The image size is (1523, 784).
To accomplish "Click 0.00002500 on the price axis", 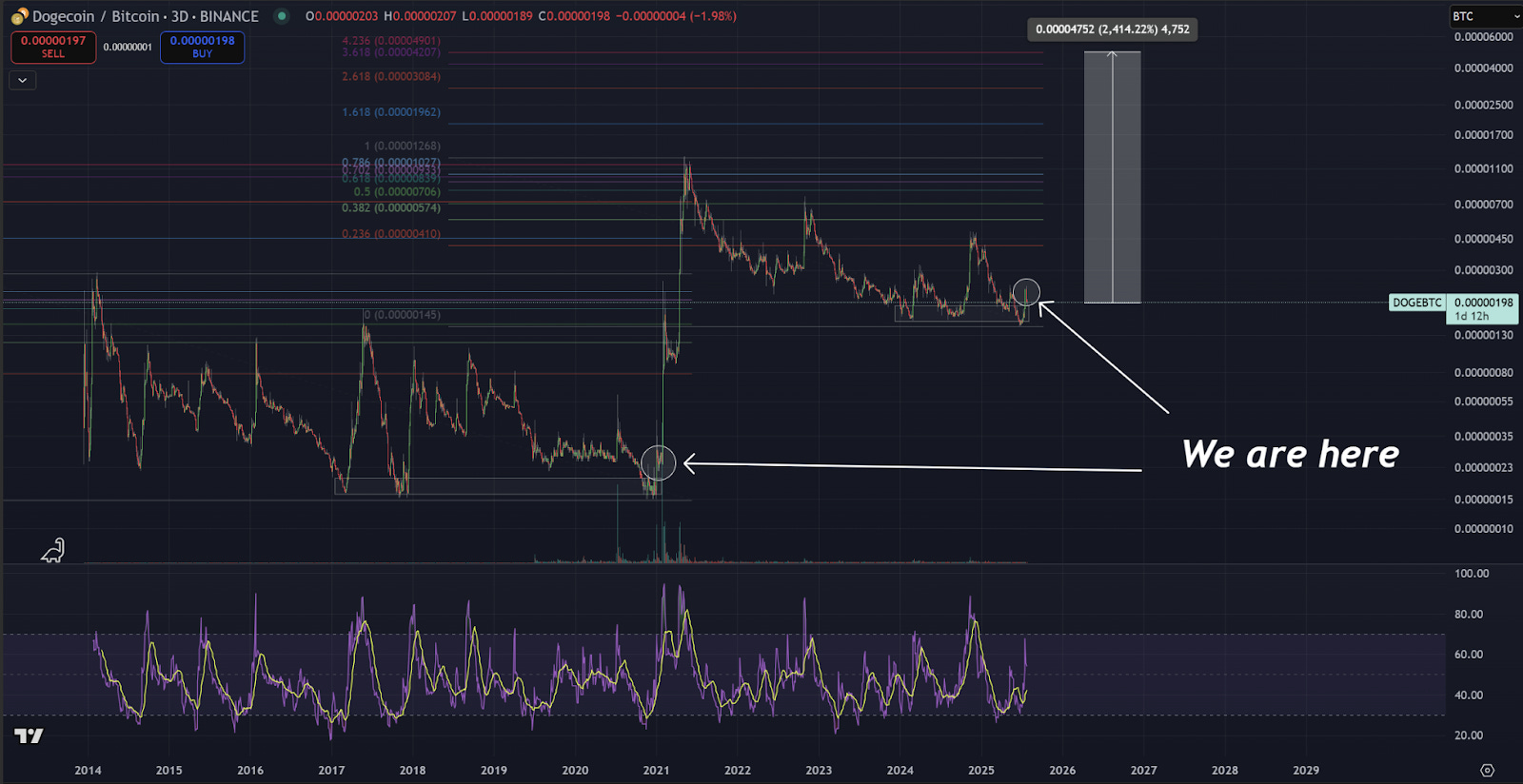I will click(1483, 105).
